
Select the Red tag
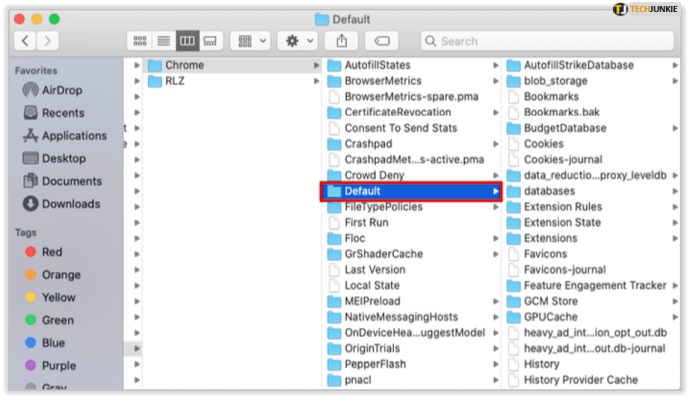[44, 252]
